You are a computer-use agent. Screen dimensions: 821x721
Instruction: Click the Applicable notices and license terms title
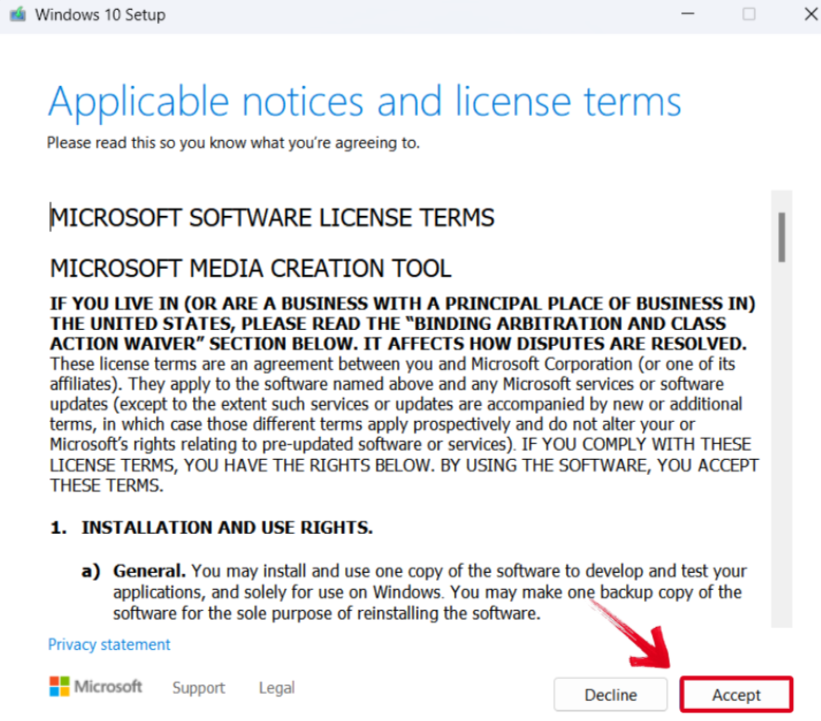tap(364, 102)
